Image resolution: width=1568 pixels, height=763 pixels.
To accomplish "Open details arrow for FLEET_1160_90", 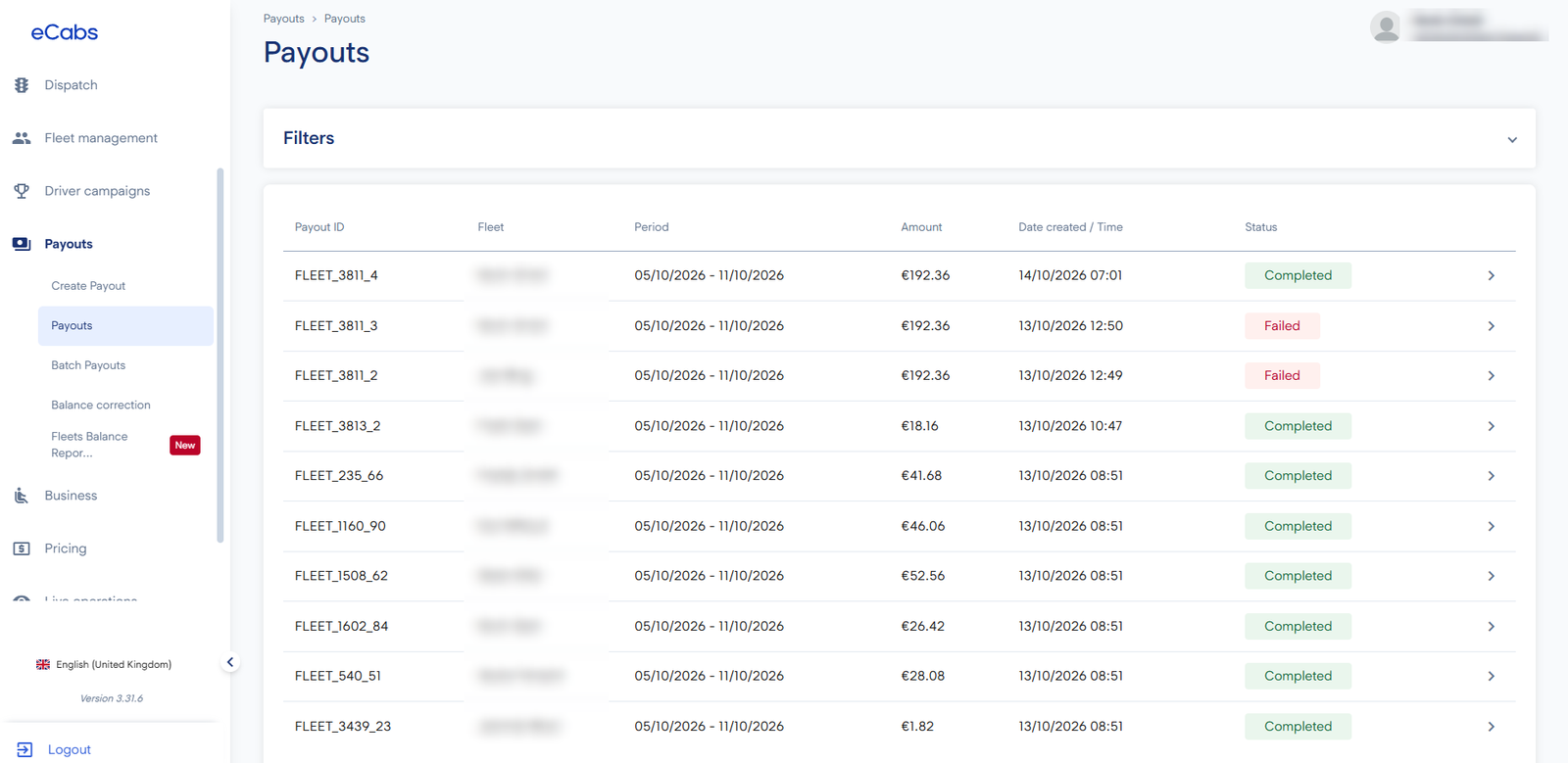I will pos(1492,527).
